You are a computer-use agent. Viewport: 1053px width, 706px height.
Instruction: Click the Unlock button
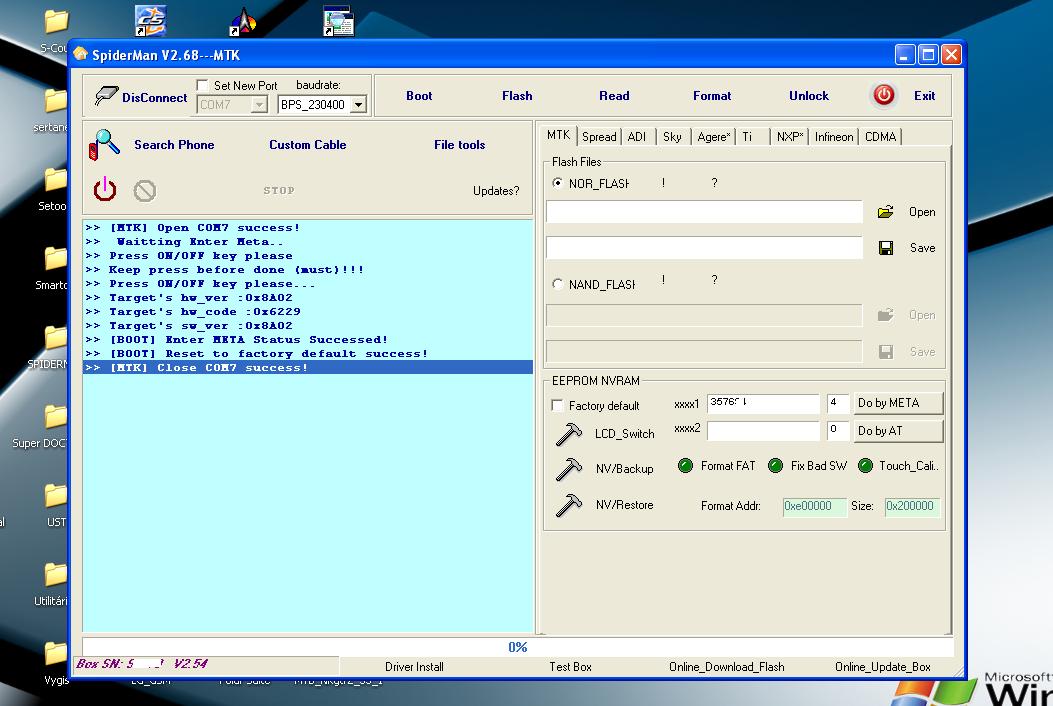(809, 96)
